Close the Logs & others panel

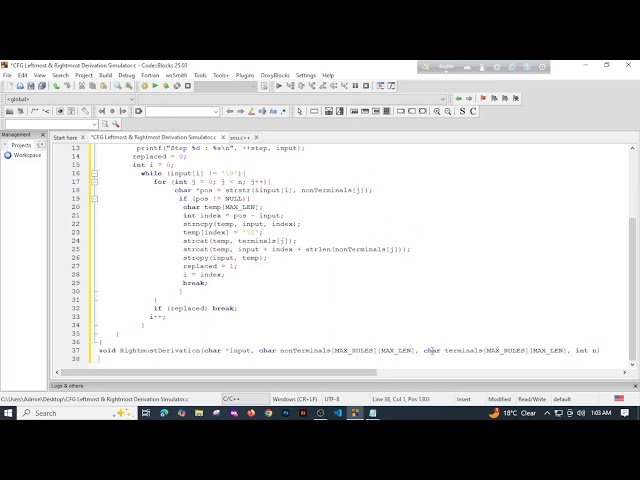pyautogui.click(x=635, y=386)
